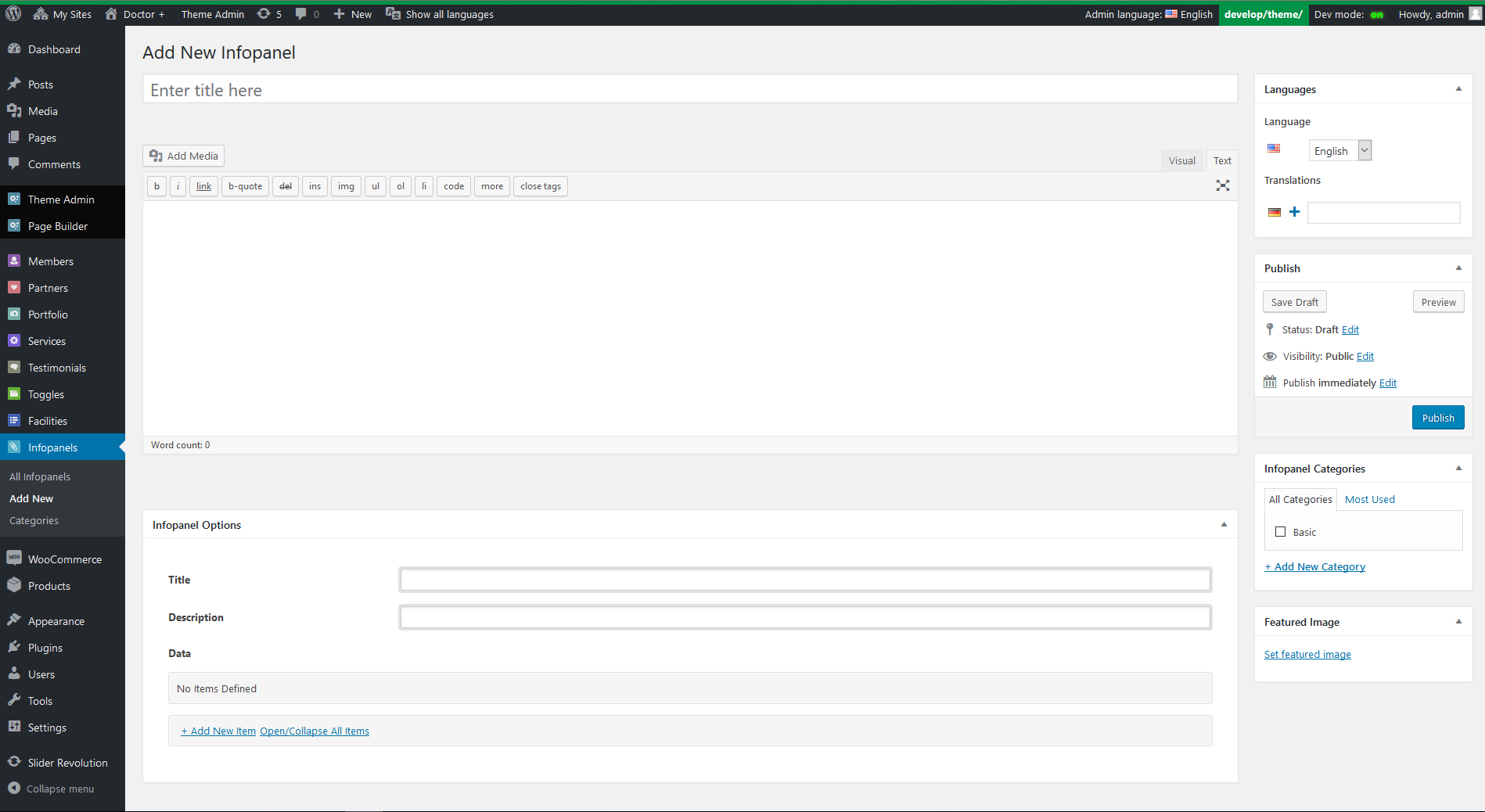Click the Appearance brush icon

tap(14, 620)
